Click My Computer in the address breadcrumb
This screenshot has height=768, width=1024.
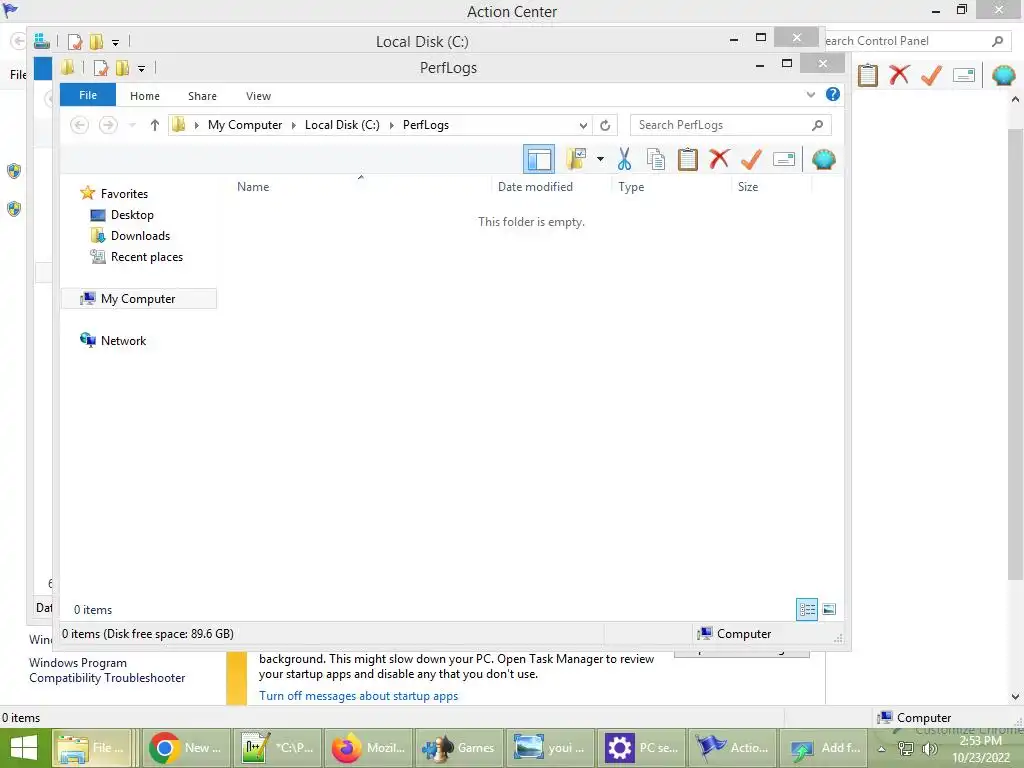pos(245,125)
